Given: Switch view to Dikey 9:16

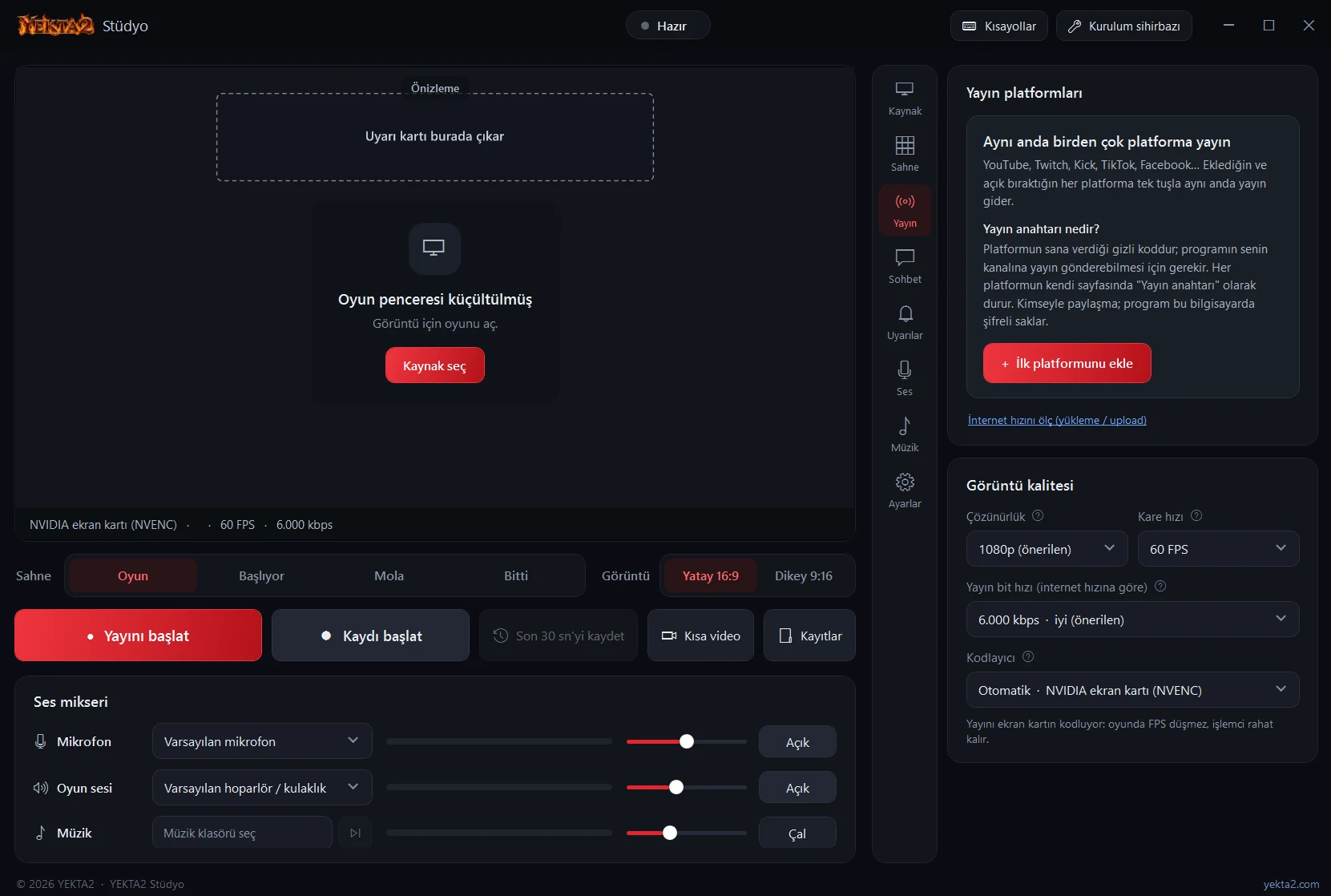Looking at the screenshot, I should coord(803,575).
